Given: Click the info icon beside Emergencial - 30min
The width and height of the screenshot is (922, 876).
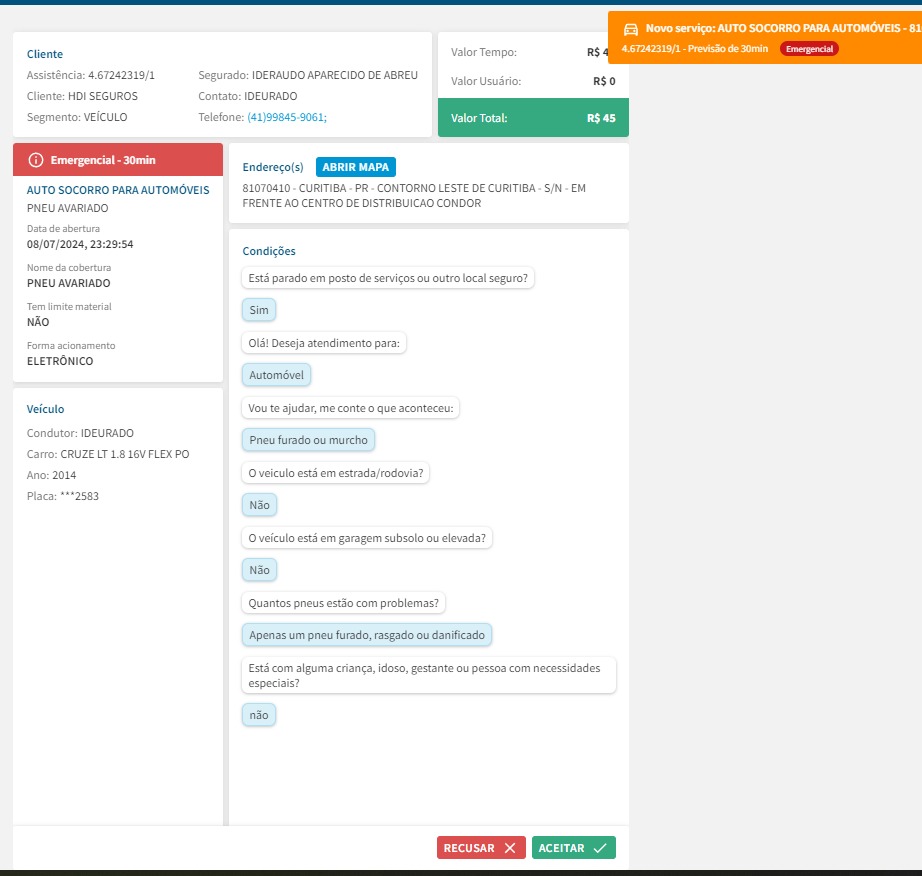Looking at the screenshot, I should click(36, 160).
